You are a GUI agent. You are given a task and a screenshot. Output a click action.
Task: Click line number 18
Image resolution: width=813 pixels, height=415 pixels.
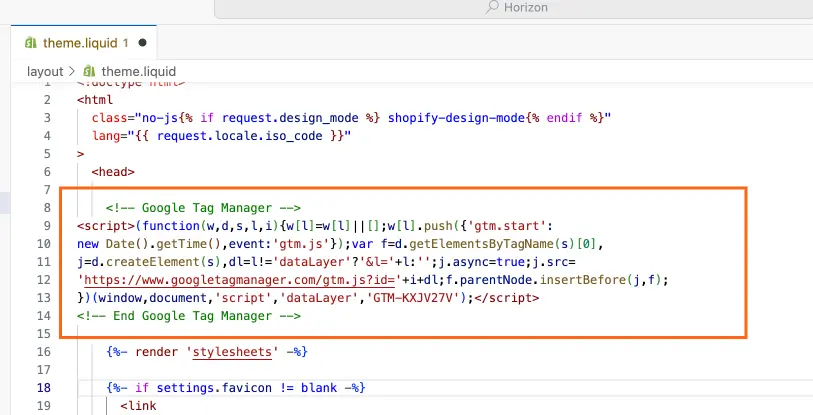pyautogui.click(x=44, y=388)
